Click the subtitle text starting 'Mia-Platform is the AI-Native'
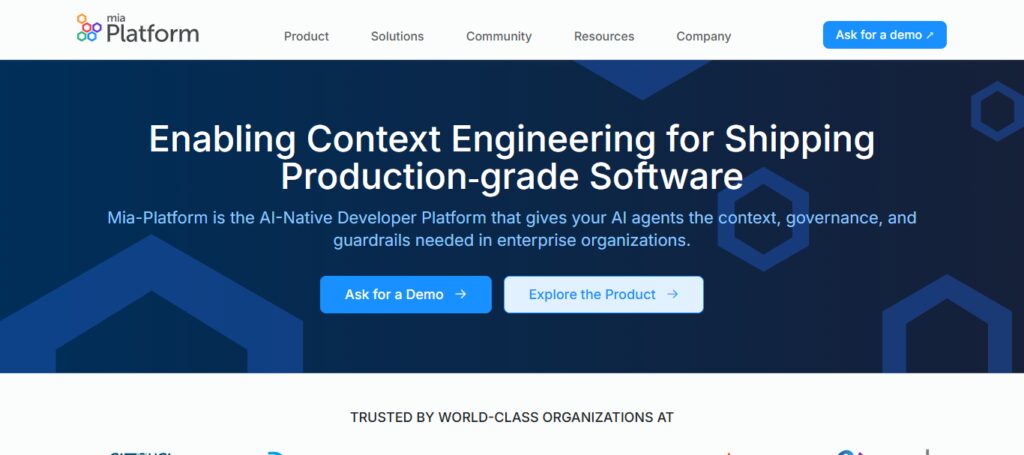The image size is (1024, 455). tap(512, 228)
